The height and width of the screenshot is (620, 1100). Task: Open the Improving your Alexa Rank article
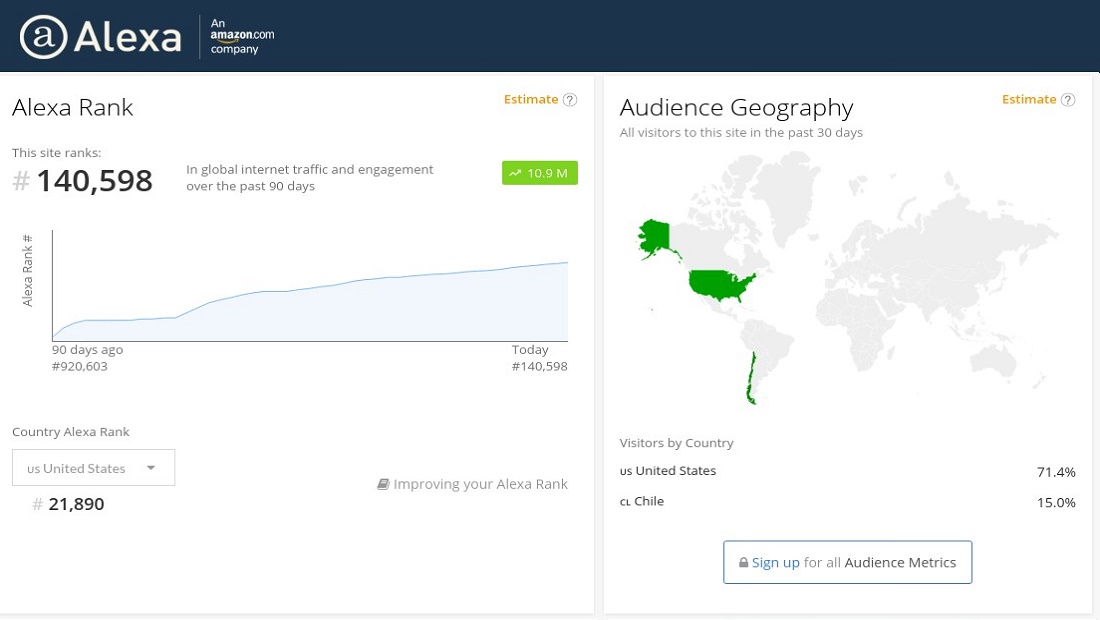click(481, 483)
